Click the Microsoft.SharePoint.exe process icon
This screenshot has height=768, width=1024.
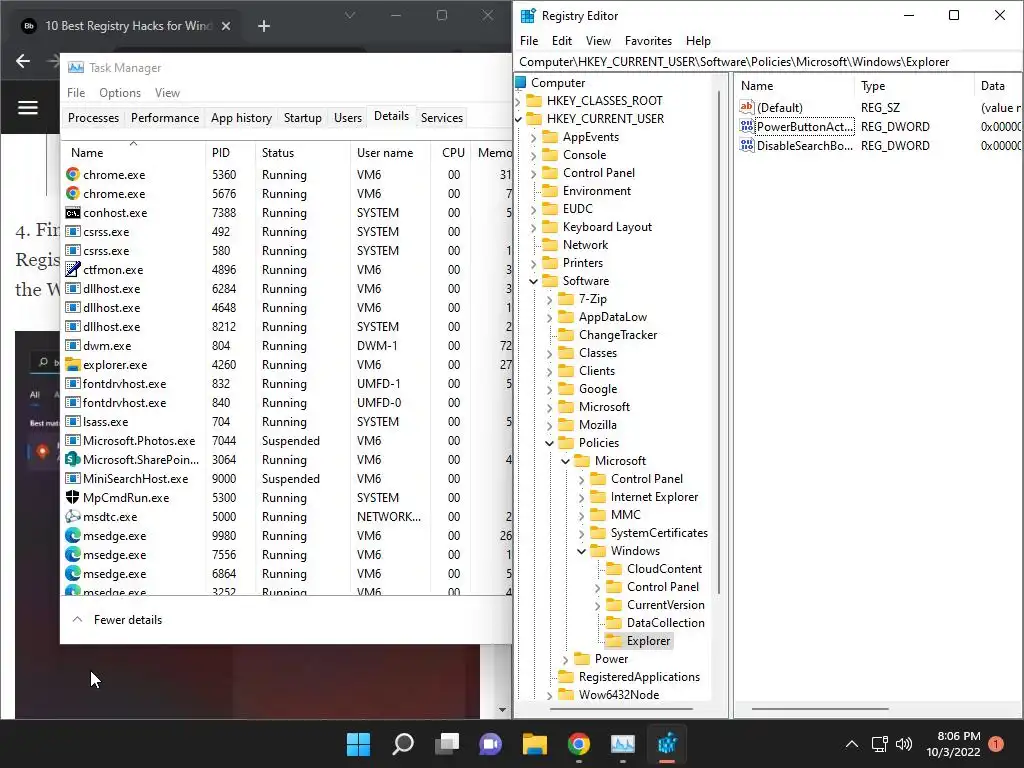72,460
